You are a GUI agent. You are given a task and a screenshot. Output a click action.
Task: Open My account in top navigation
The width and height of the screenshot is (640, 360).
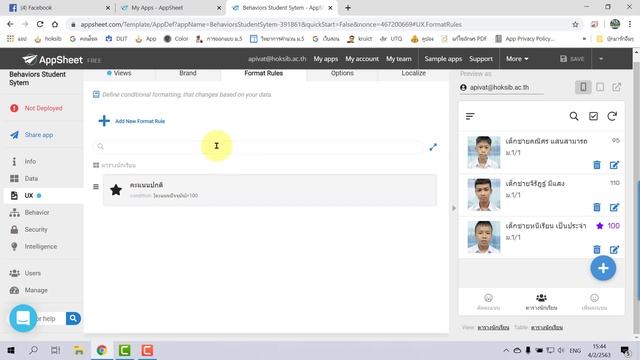362,59
